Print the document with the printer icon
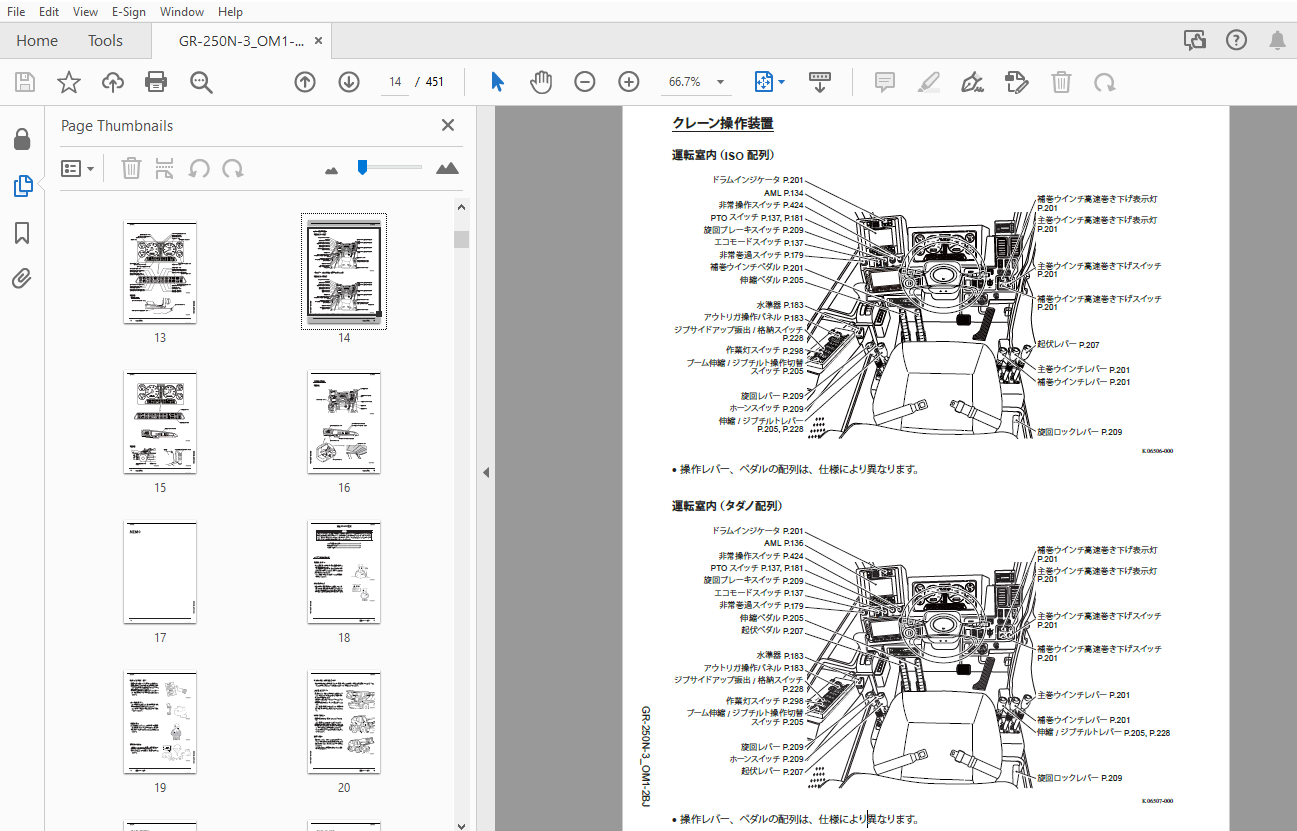 (x=156, y=82)
